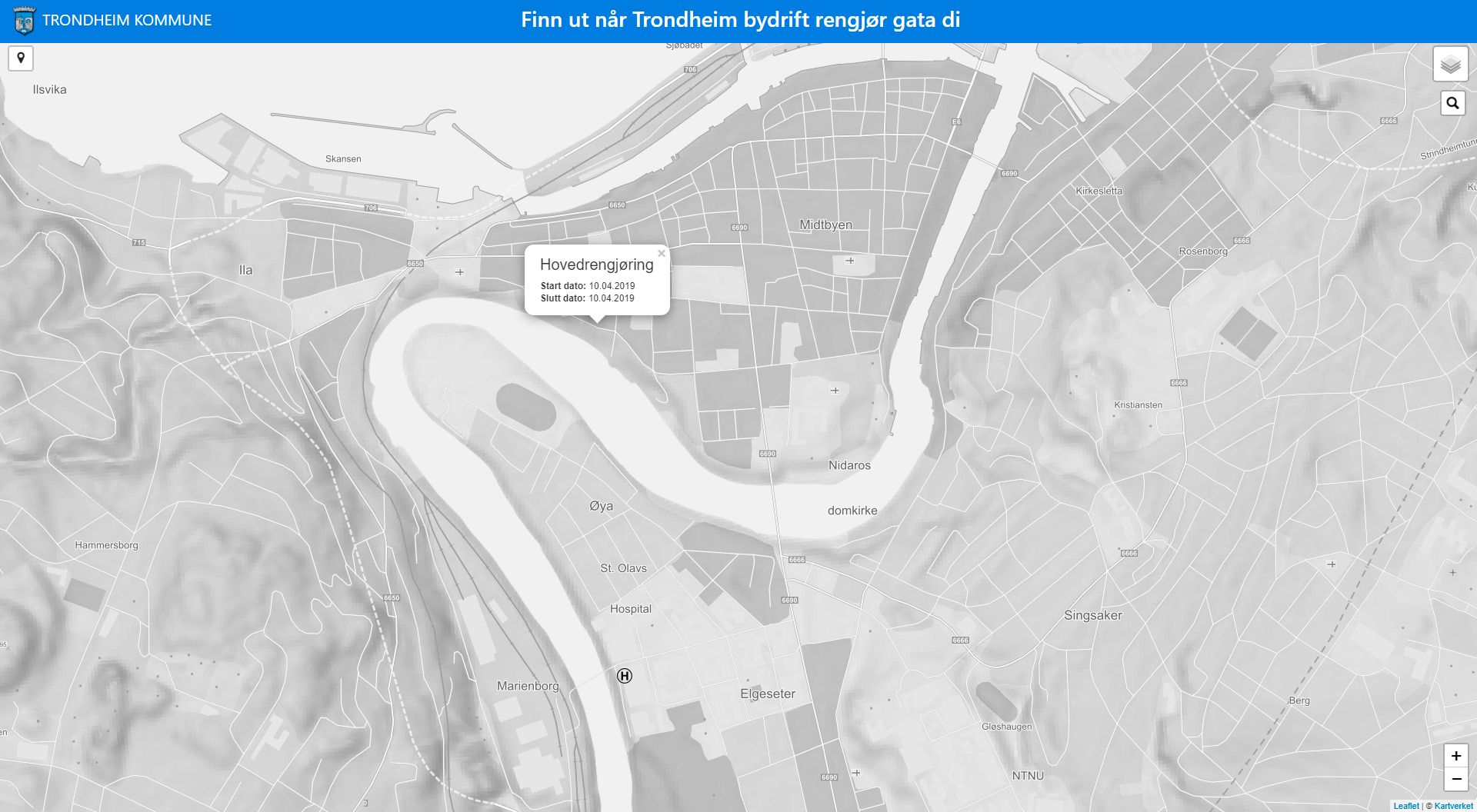This screenshot has width=1477, height=812.
Task: Click the TRONDHEIM KOMMUNE header text
Action: [127, 20]
